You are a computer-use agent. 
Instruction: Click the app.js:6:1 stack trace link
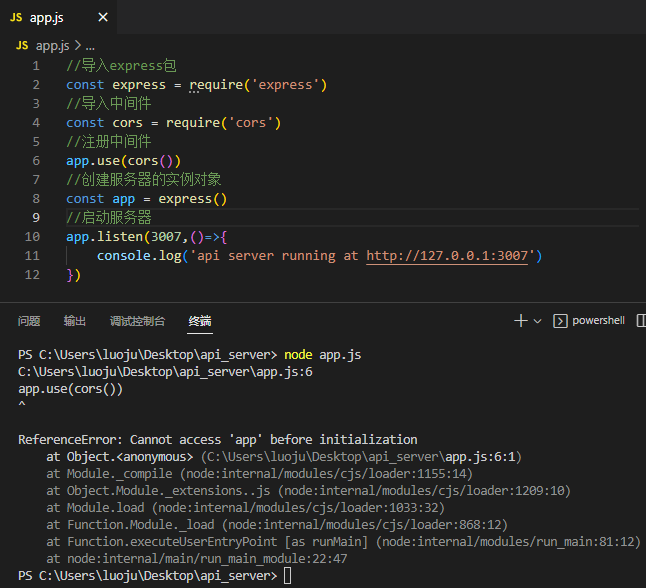click(480, 457)
